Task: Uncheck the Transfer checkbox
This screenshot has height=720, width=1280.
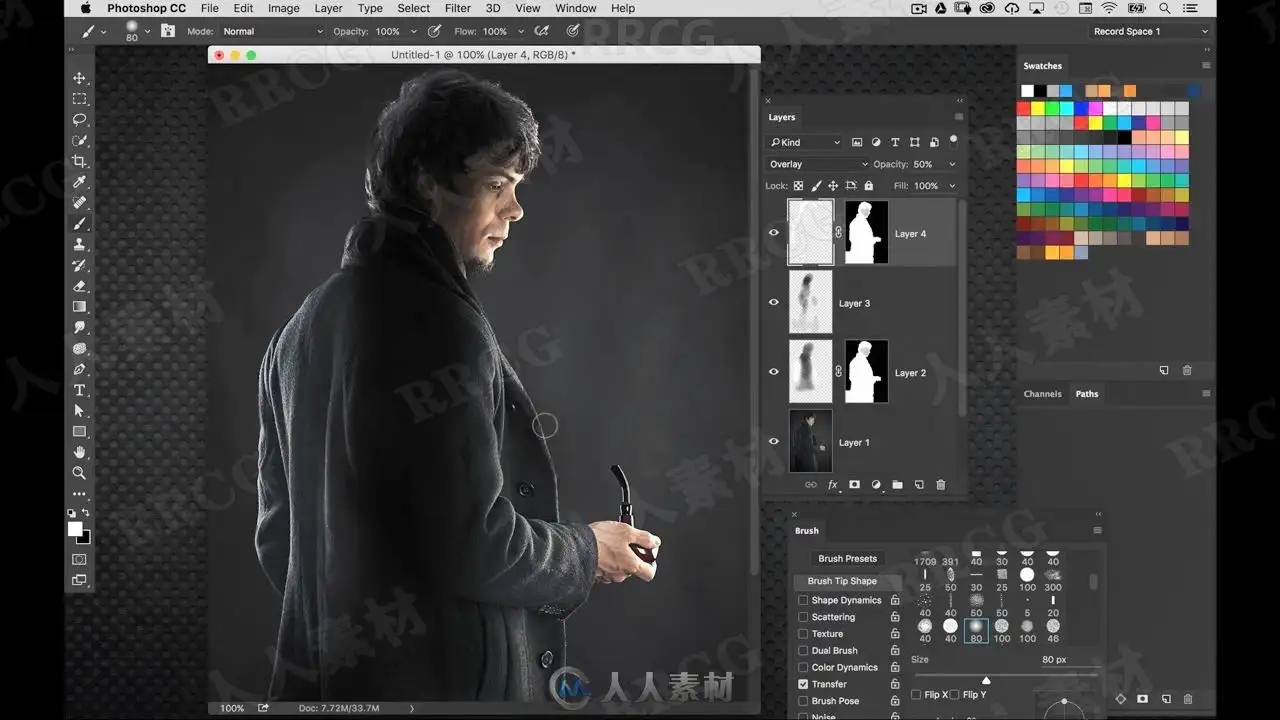Action: (x=803, y=684)
